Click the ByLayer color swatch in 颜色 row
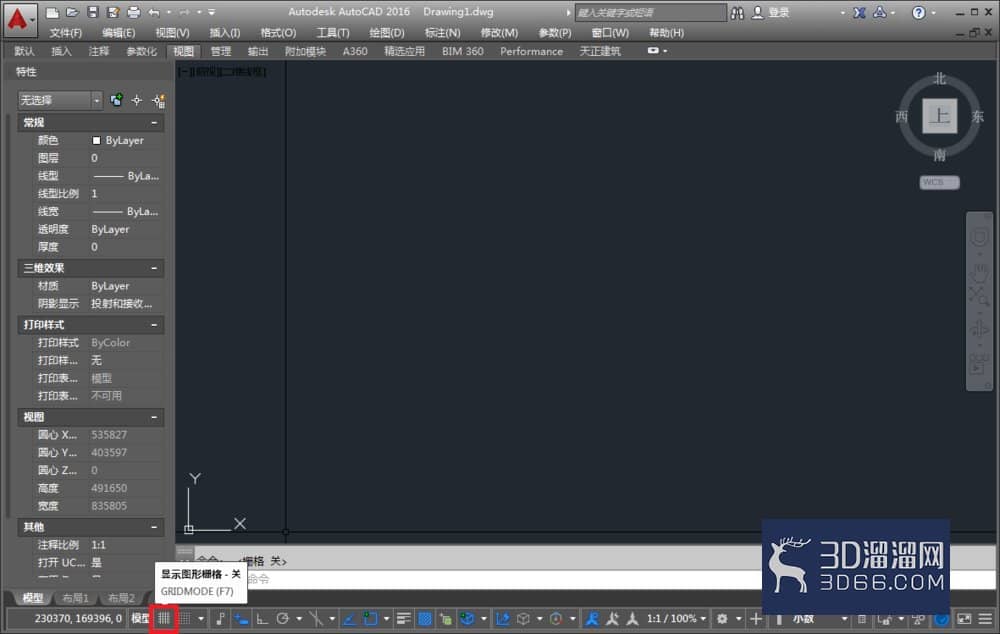The height and width of the screenshot is (634, 1000). click(96, 140)
